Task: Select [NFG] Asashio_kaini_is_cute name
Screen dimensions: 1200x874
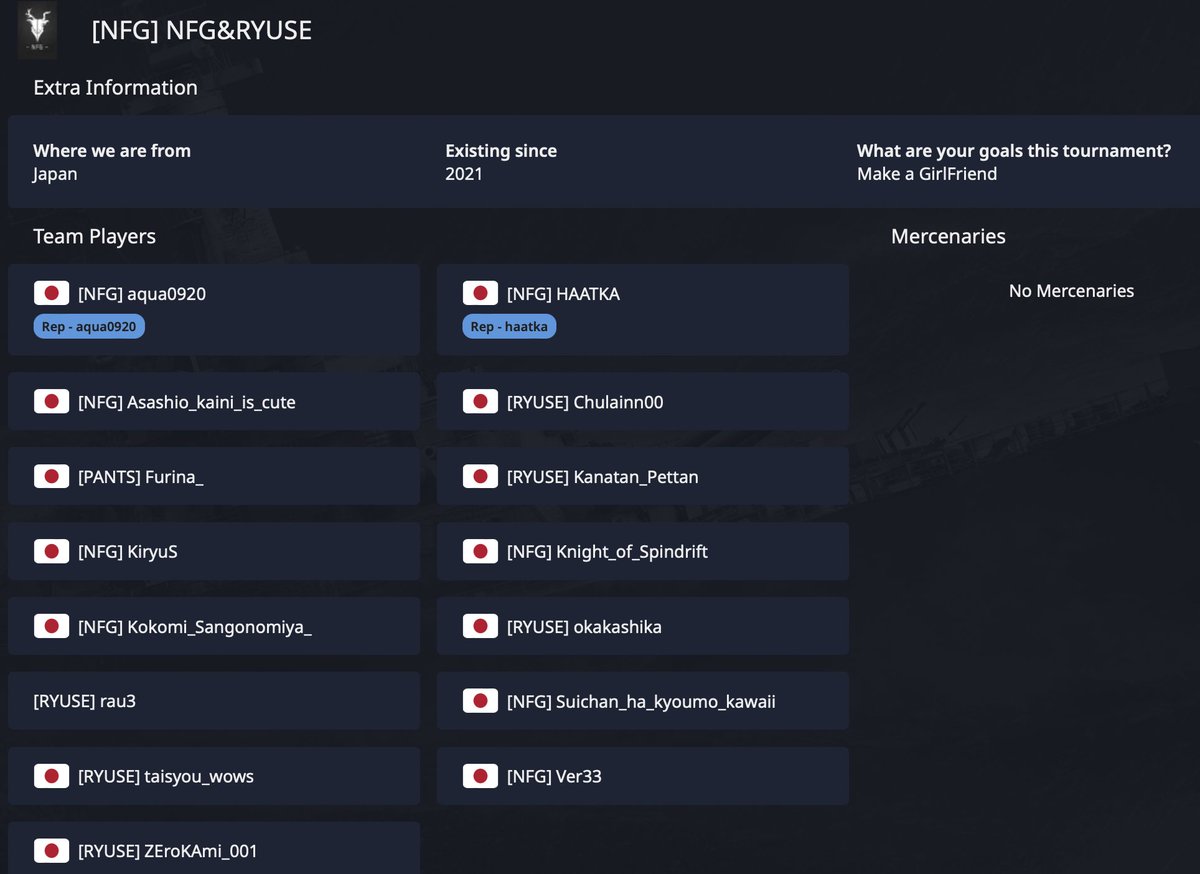Action: point(187,402)
